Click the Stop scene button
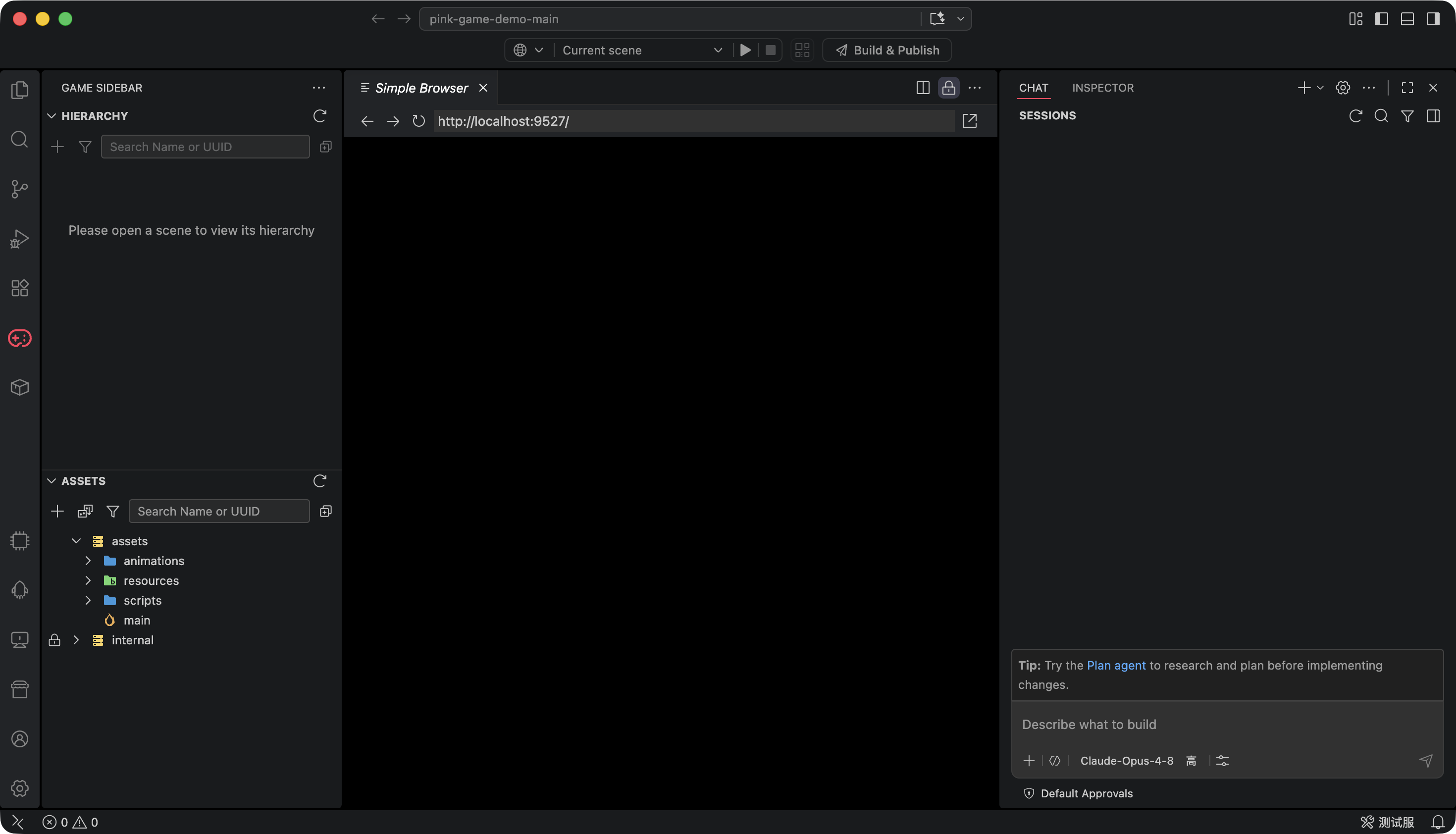 771,50
